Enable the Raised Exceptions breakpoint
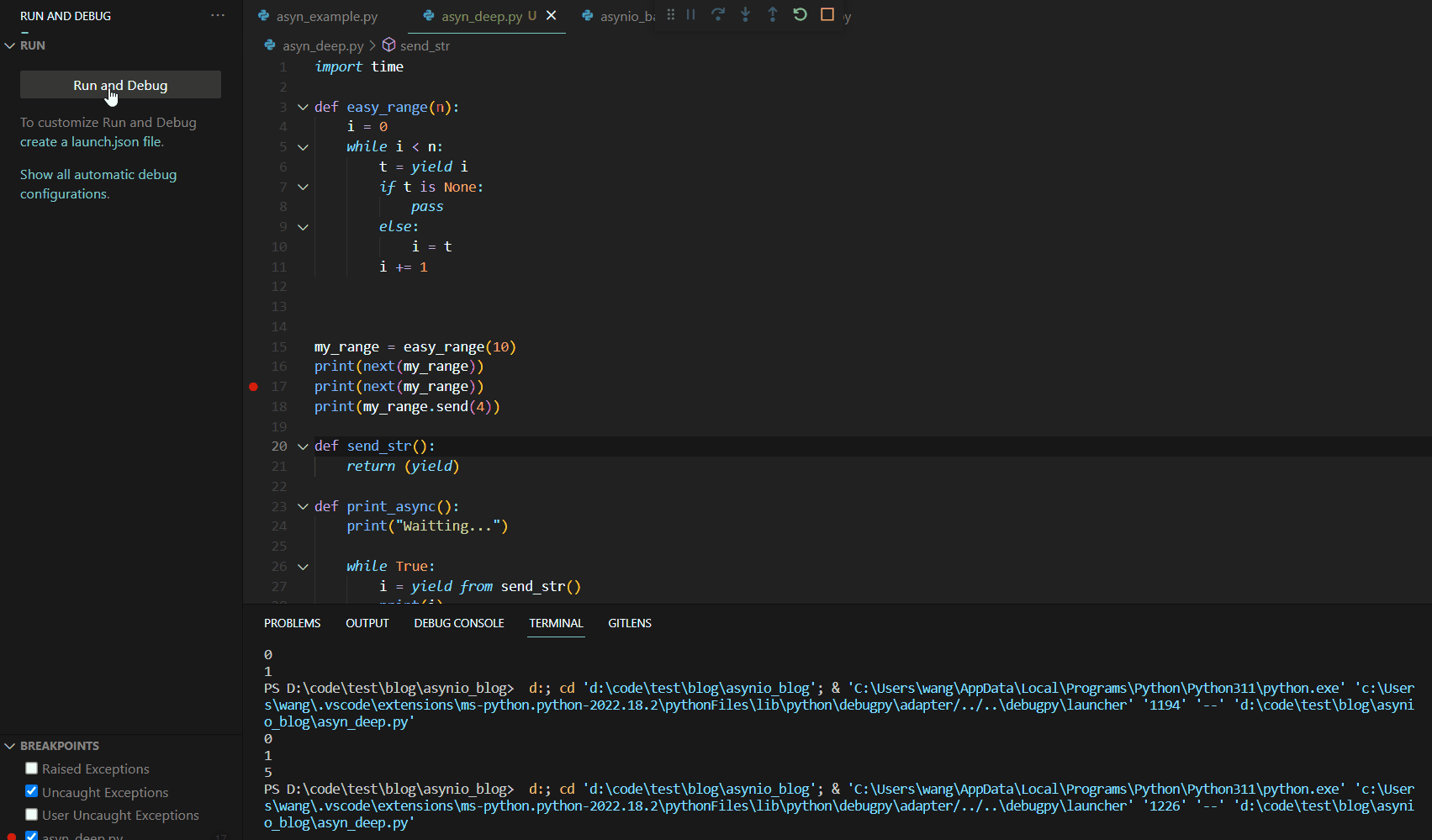Image resolution: width=1432 pixels, height=840 pixels. [31, 768]
